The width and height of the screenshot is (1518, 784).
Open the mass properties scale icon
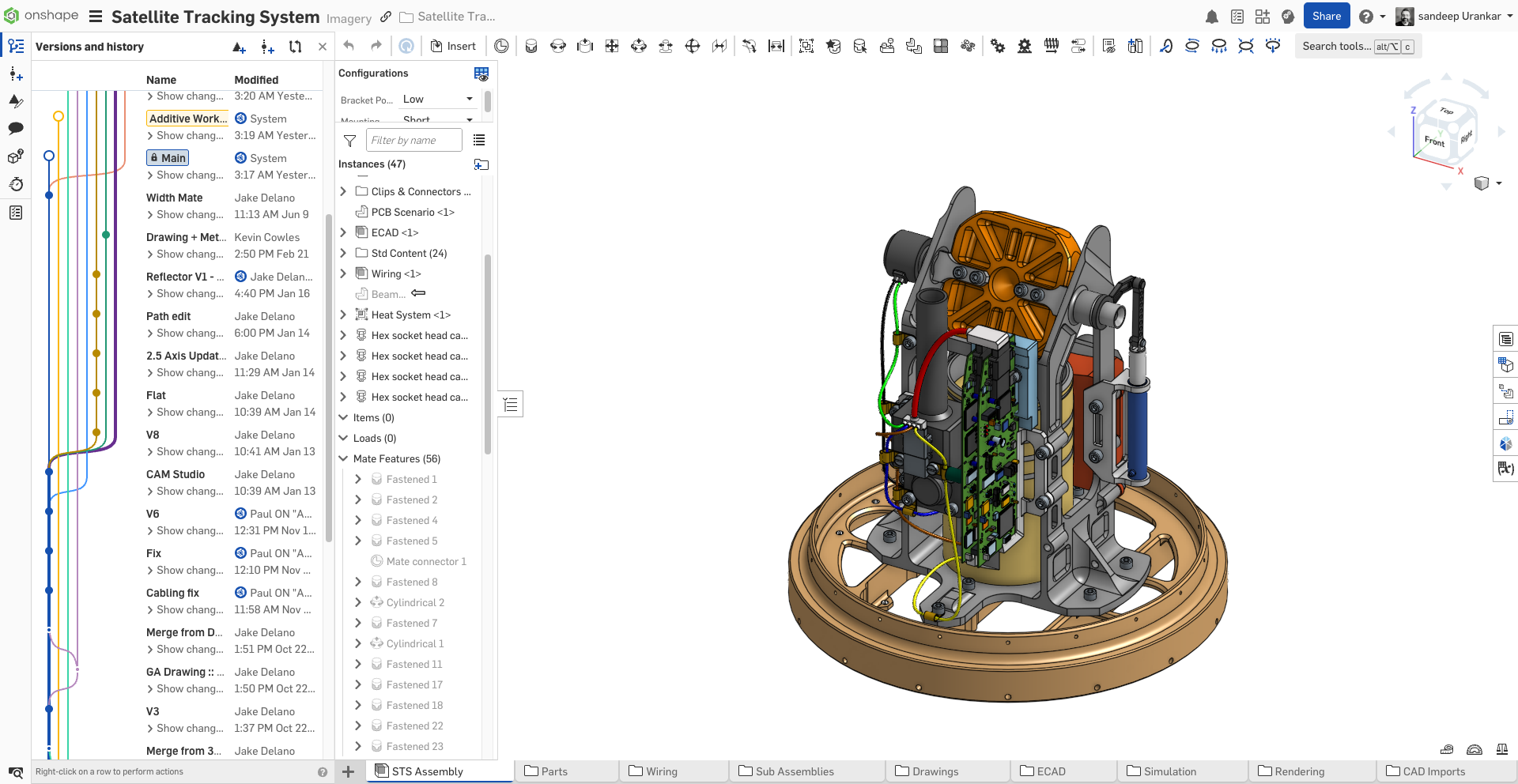[x=1501, y=749]
